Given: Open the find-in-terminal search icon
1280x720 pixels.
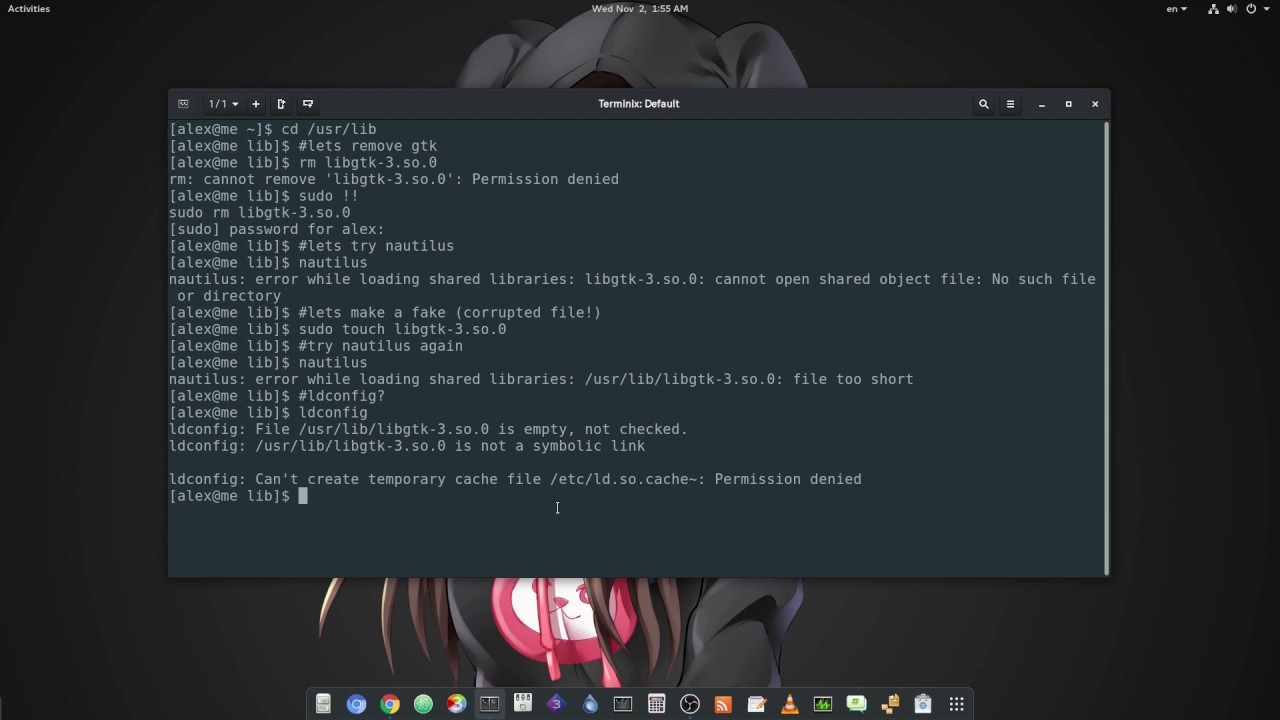Looking at the screenshot, I should click(x=984, y=104).
